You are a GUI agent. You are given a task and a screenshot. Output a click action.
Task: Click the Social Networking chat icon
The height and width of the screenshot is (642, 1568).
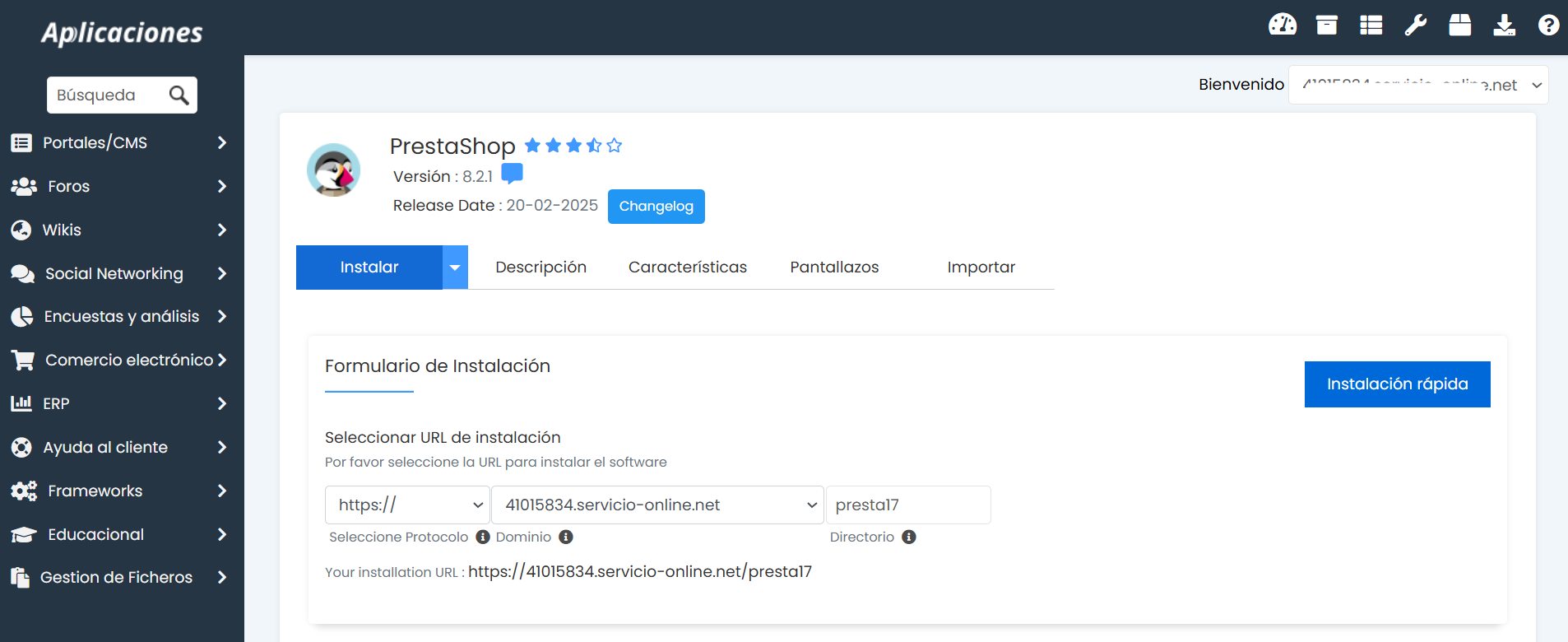[x=23, y=273]
